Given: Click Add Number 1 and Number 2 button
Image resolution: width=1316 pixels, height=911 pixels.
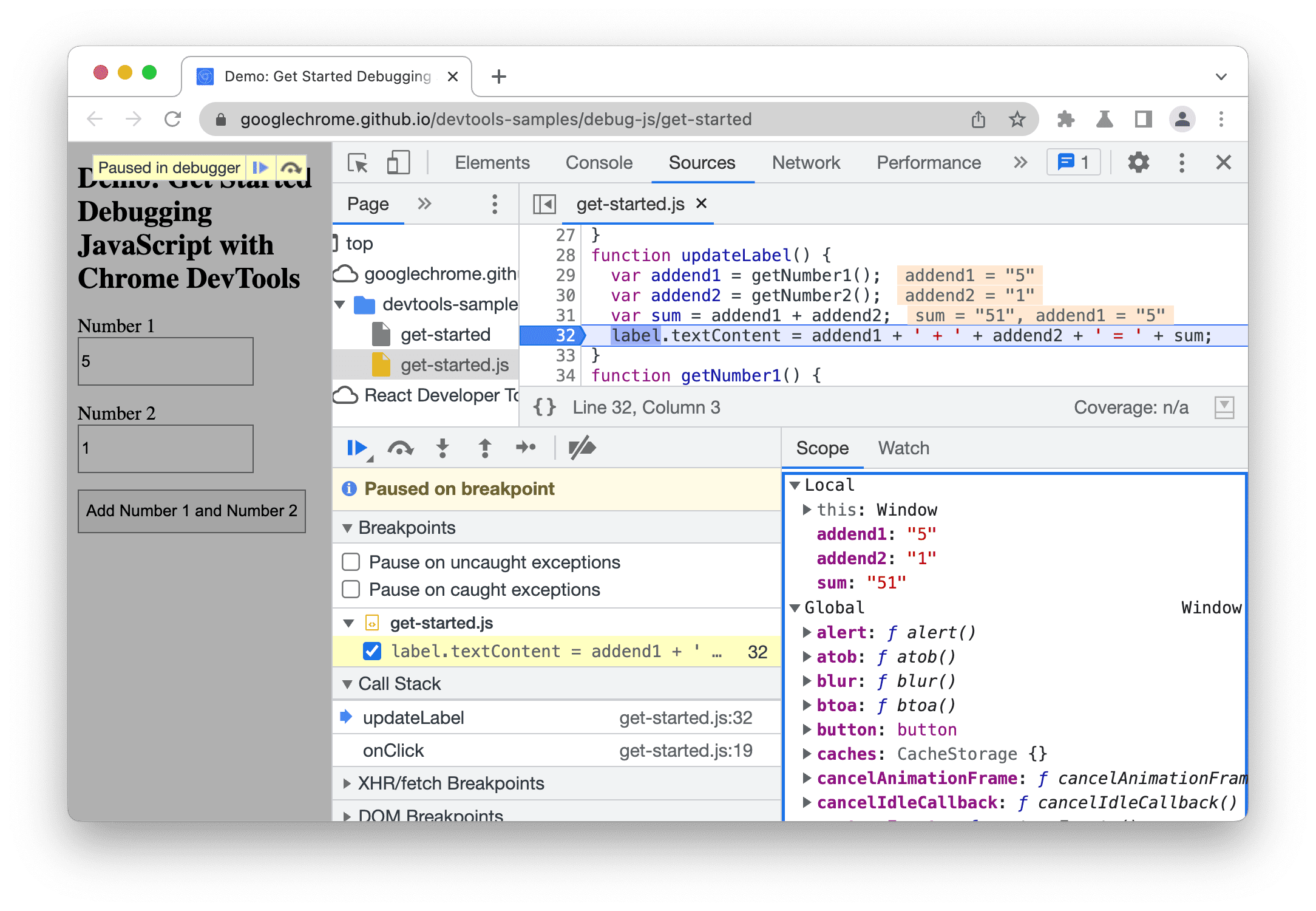Looking at the screenshot, I should point(192,510).
